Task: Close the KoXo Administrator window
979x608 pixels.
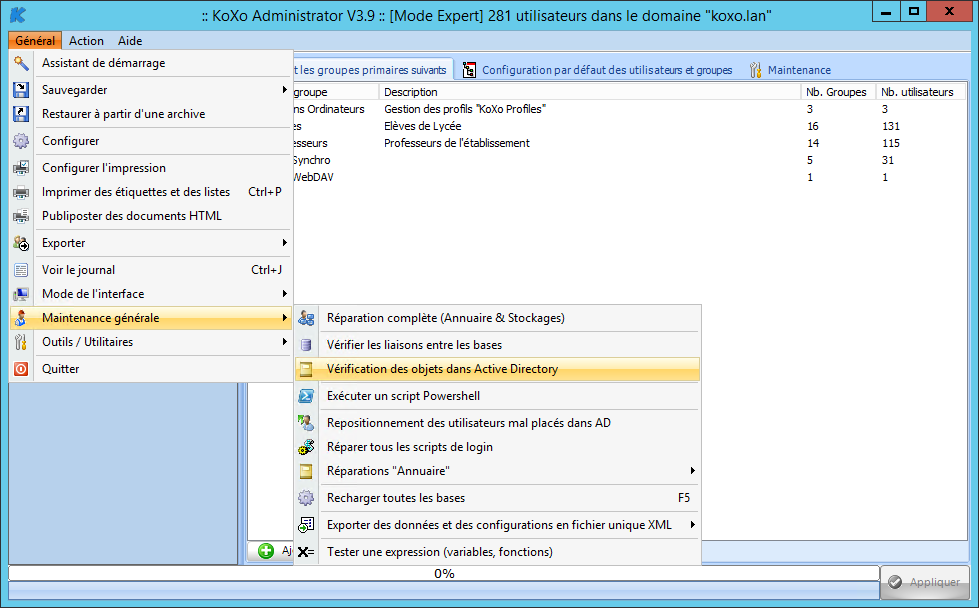Action: click(x=949, y=12)
